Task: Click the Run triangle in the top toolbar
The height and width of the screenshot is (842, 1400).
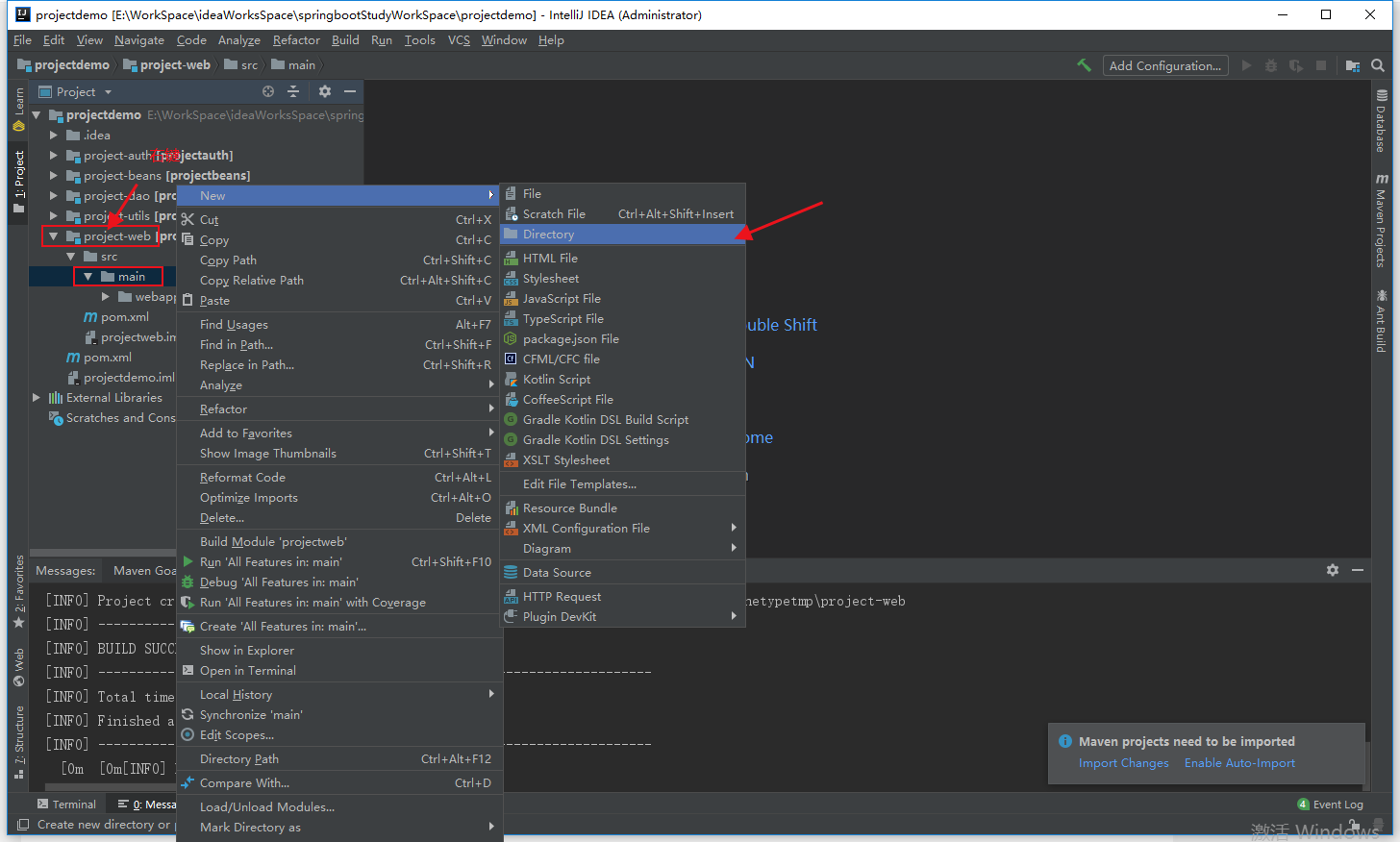Action: 1246,65
